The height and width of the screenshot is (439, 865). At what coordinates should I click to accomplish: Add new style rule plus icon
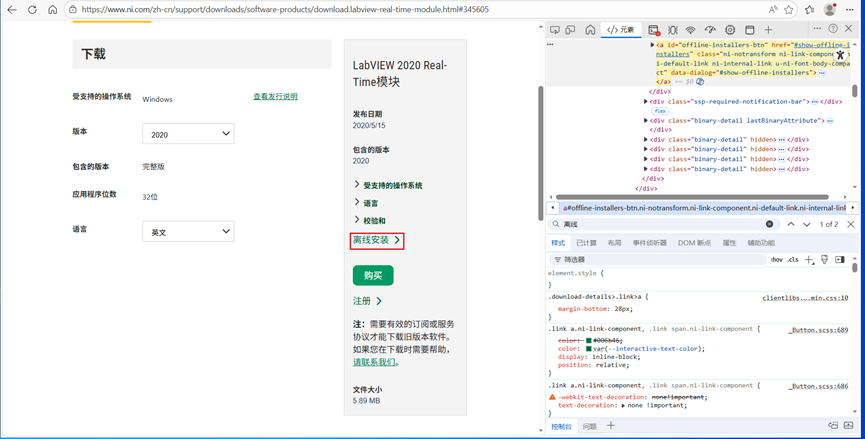coord(809,259)
